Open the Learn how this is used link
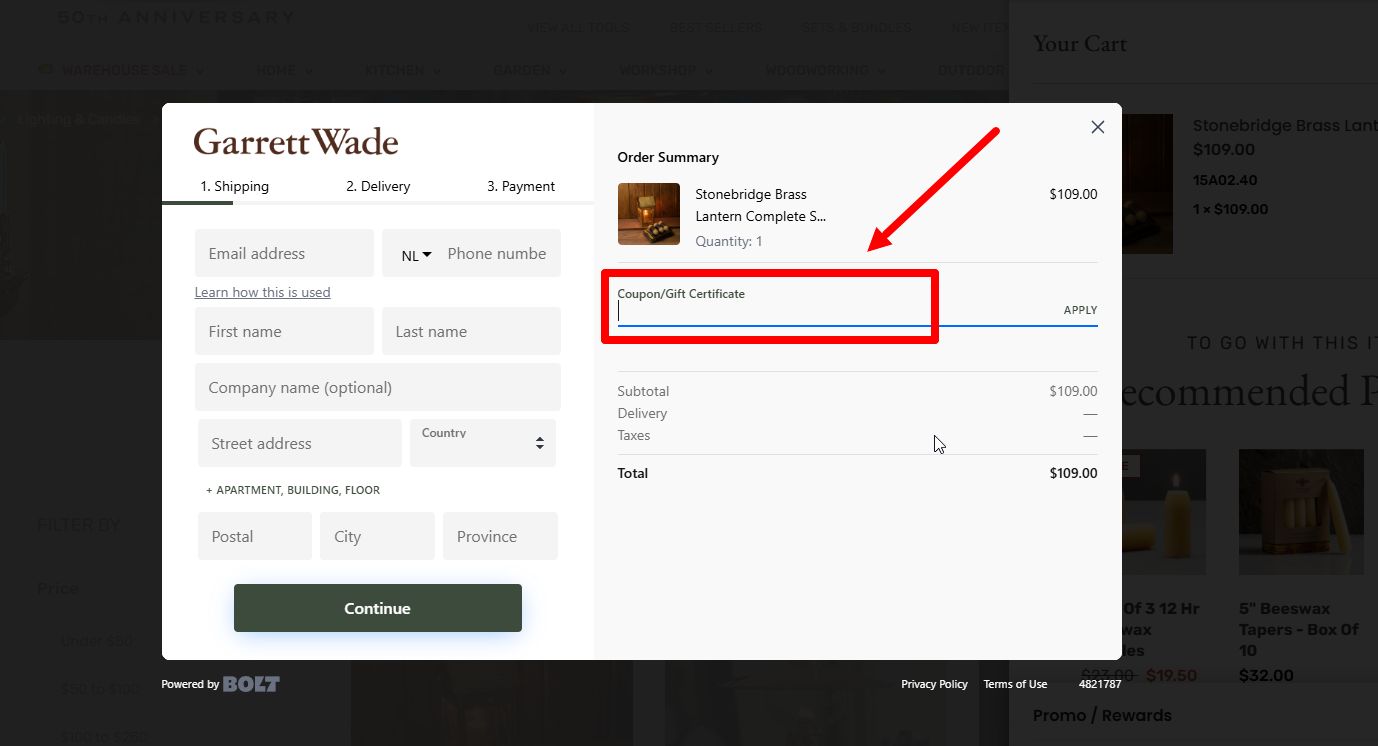The height and width of the screenshot is (746, 1378). 262,292
